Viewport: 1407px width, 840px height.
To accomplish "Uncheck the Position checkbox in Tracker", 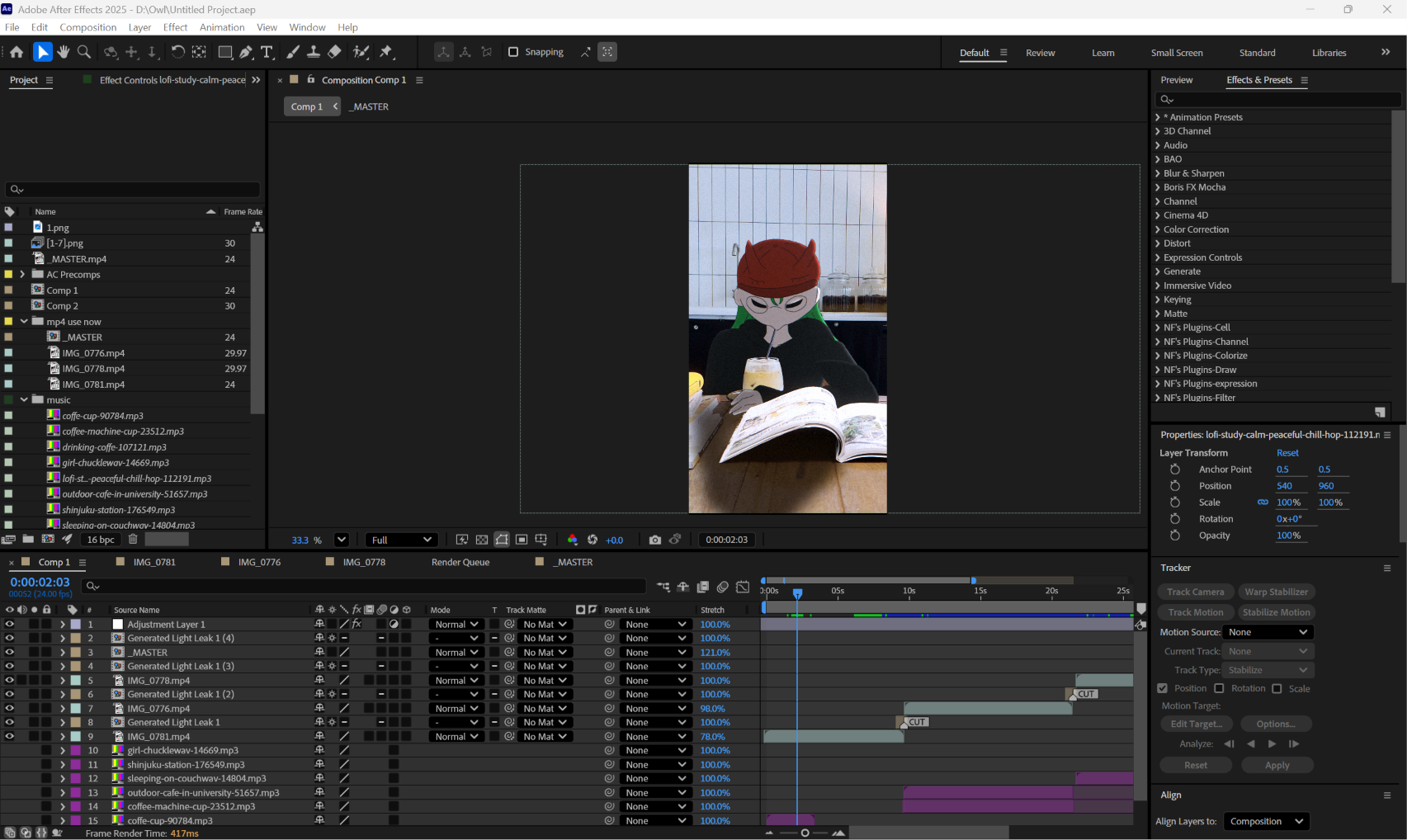I will pyautogui.click(x=1163, y=688).
